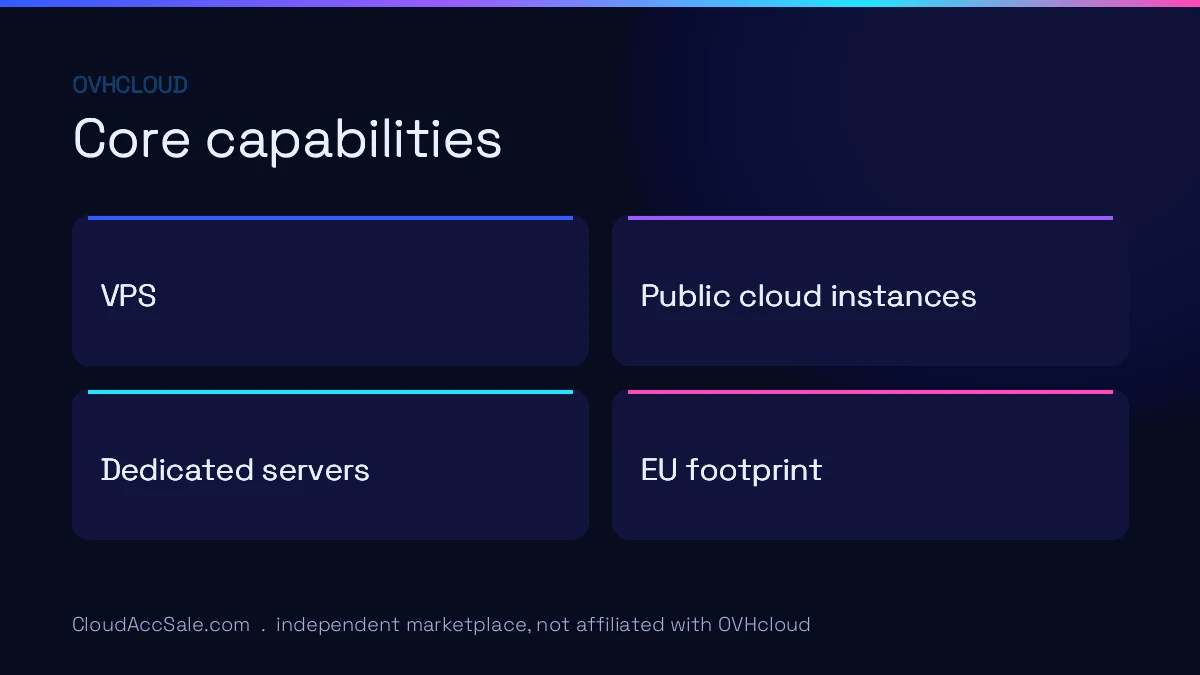Select the Public cloud instances card
This screenshot has width=1200, height=675.
pos(870,291)
